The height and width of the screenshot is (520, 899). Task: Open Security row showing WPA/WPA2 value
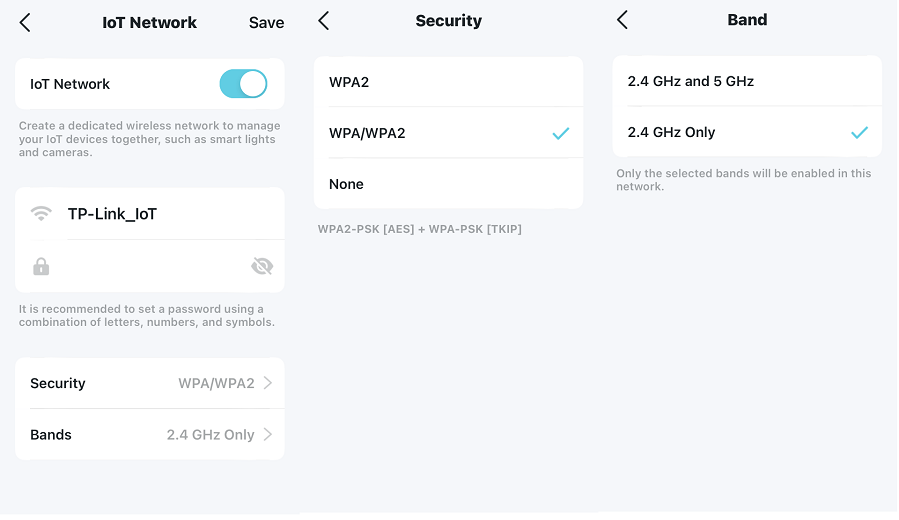[150, 383]
